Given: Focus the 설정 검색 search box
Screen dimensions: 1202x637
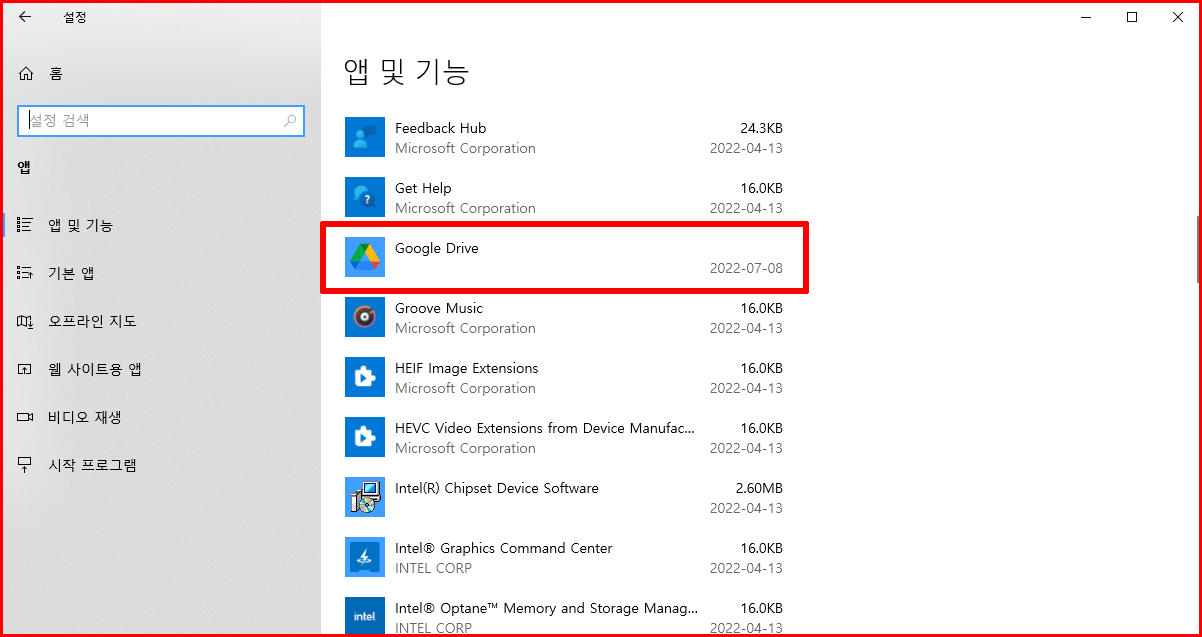Looking at the screenshot, I should point(161,121).
